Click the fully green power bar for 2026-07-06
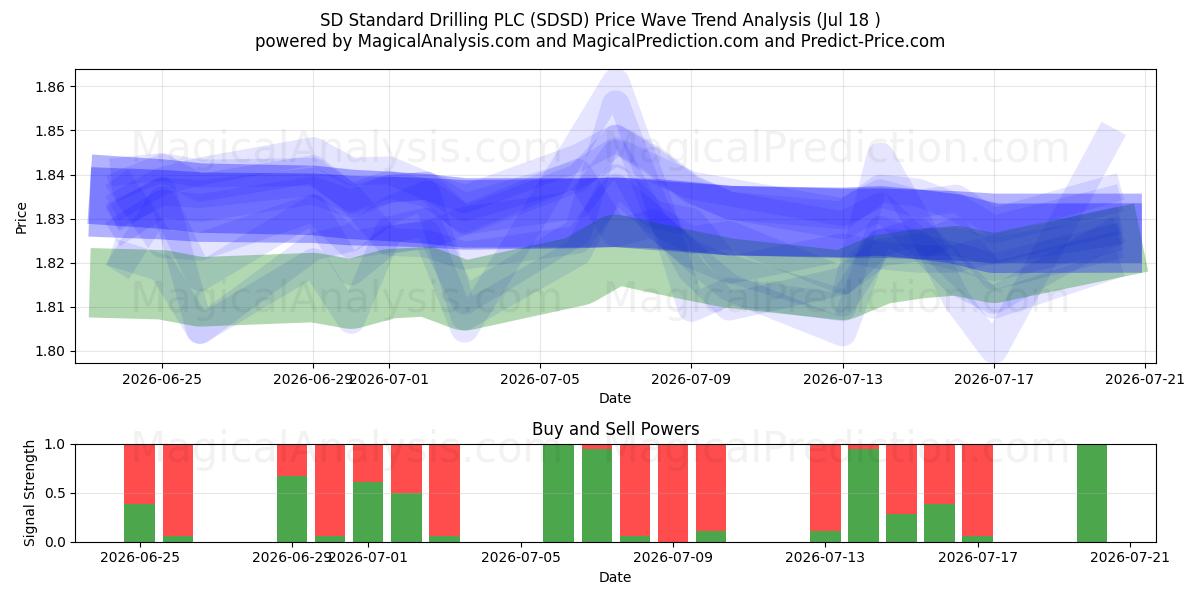The height and width of the screenshot is (600, 1200). point(559,493)
